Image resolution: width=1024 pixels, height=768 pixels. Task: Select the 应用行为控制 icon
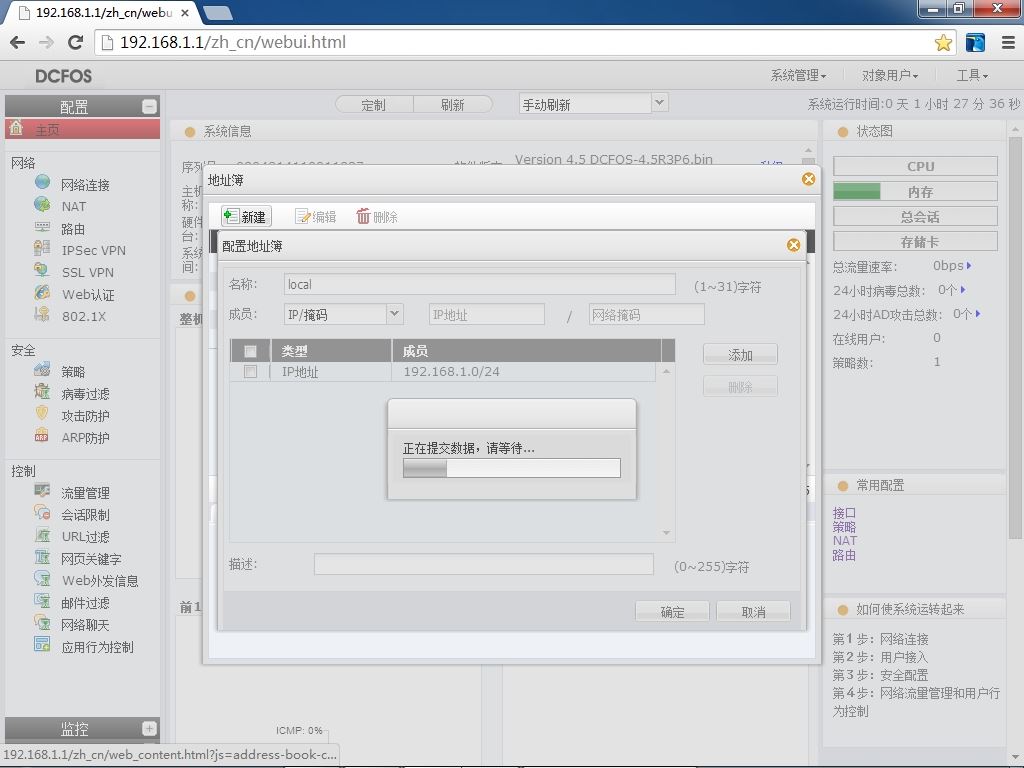(x=42, y=645)
